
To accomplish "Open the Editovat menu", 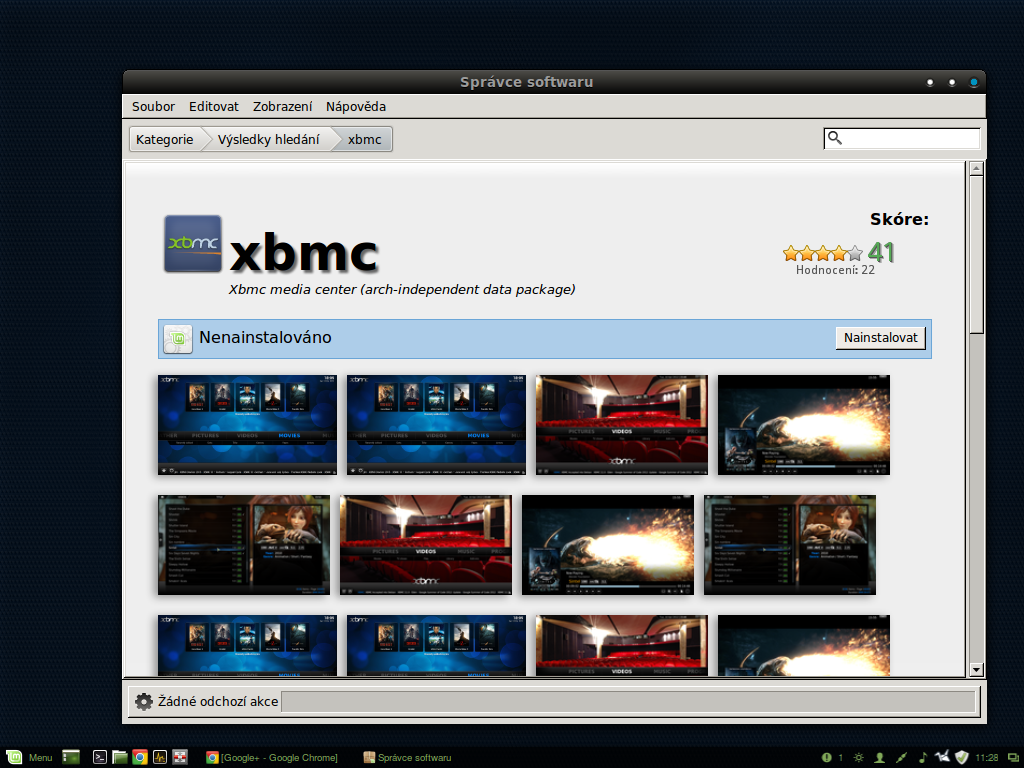I will pyautogui.click(x=214, y=106).
